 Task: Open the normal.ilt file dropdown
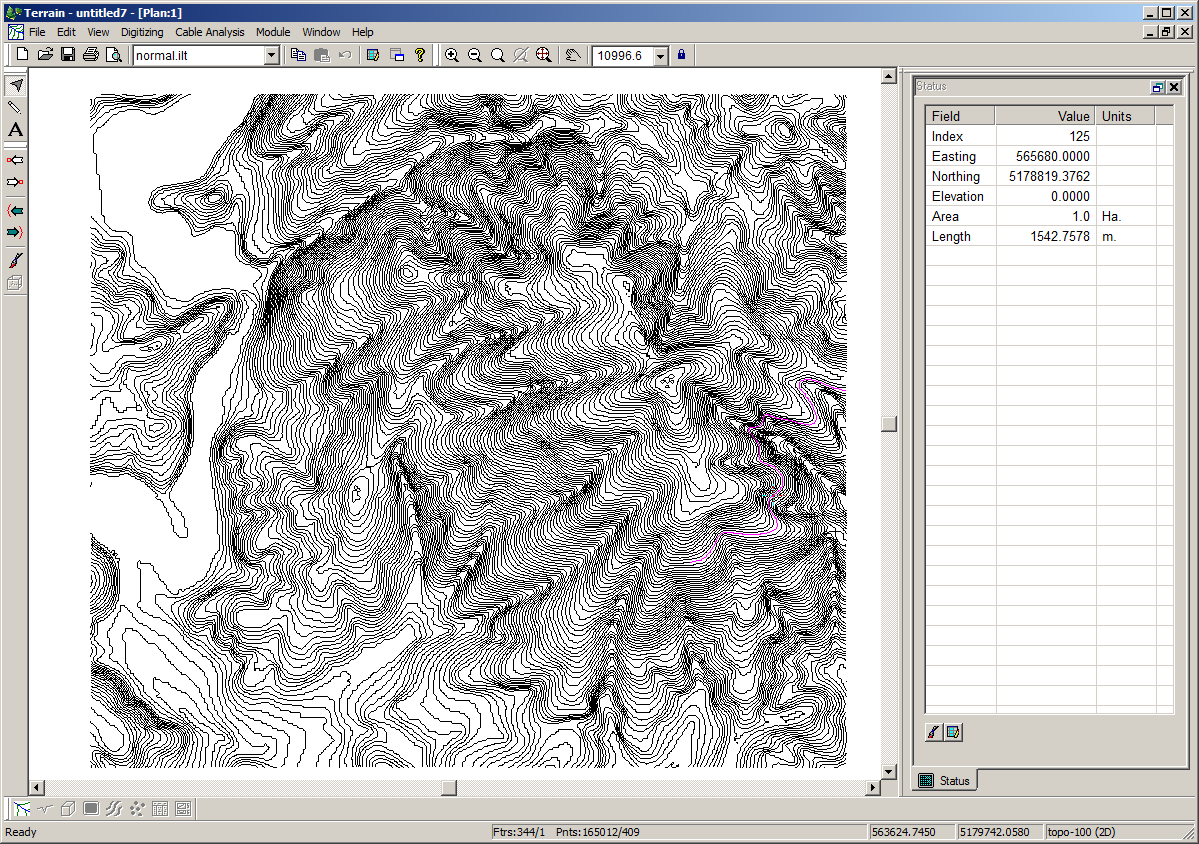pos(271,56)
